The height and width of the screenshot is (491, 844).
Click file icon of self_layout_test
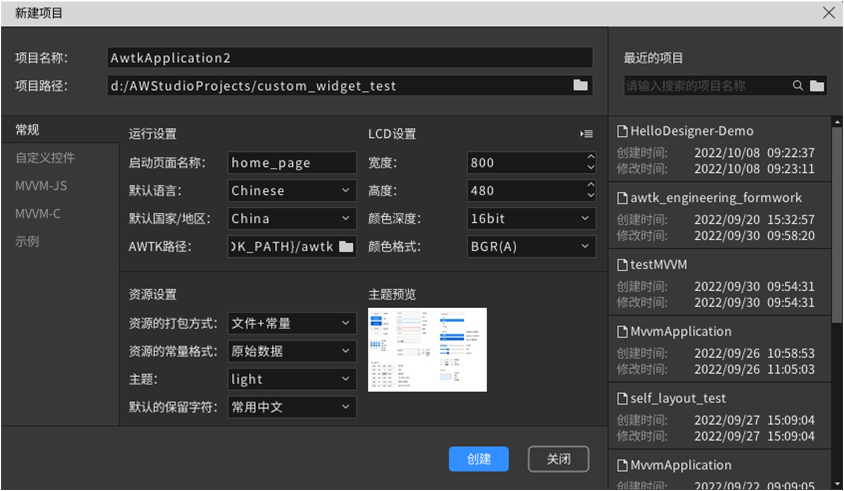pos(622,398)
